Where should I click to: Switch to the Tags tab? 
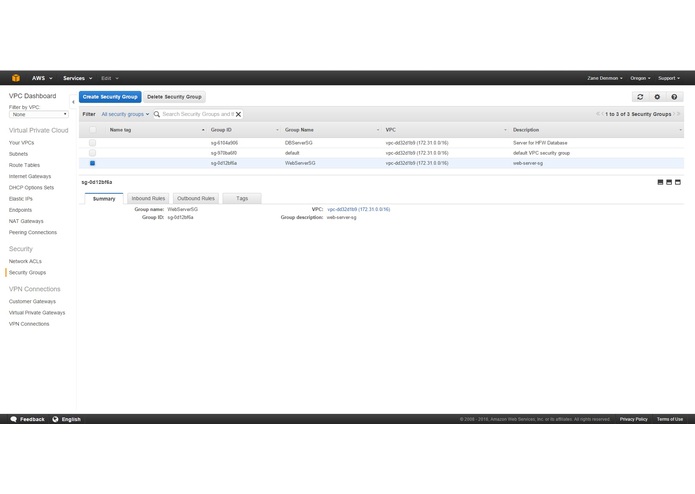(x=242, y=198)
